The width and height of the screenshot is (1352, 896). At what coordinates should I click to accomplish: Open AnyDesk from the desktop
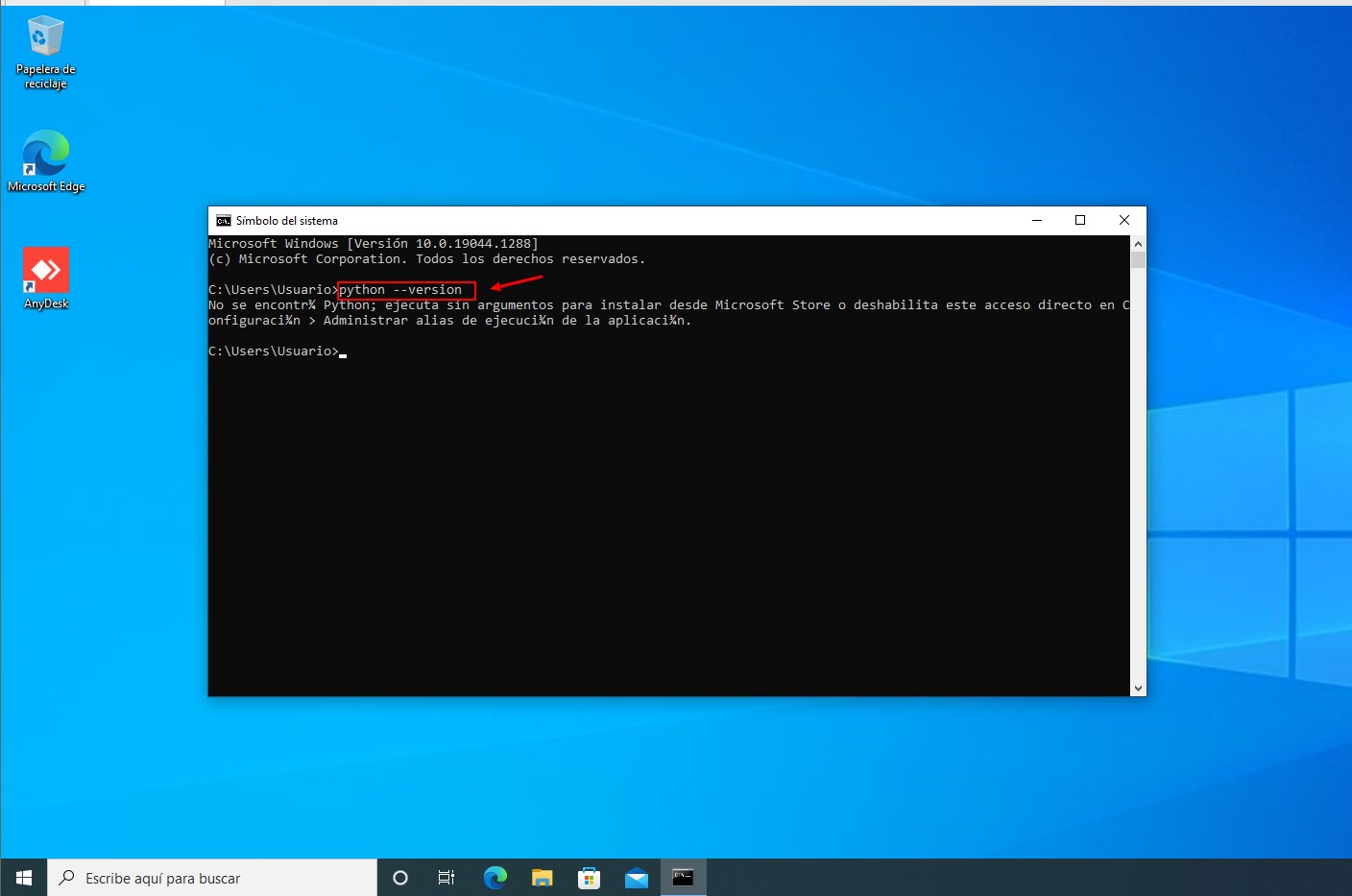pyautogui.click(x=45, y=269)
